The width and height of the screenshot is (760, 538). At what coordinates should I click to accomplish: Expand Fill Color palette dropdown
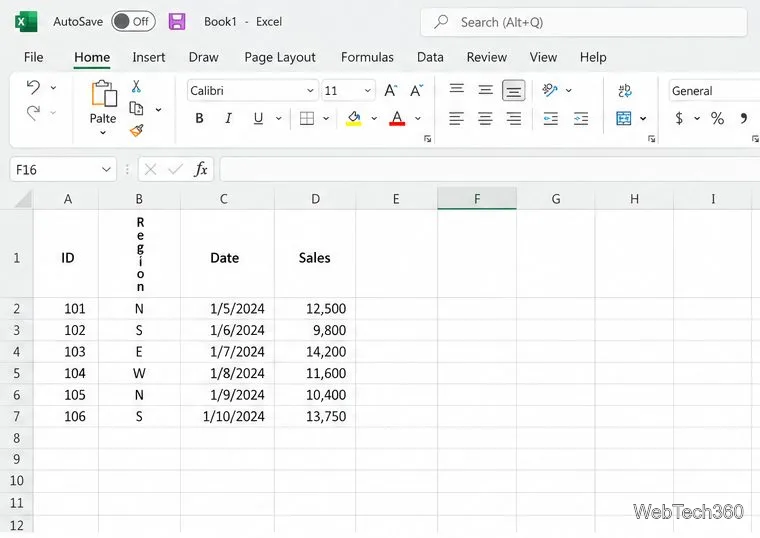pyautogui.click(x=374, y=118)
